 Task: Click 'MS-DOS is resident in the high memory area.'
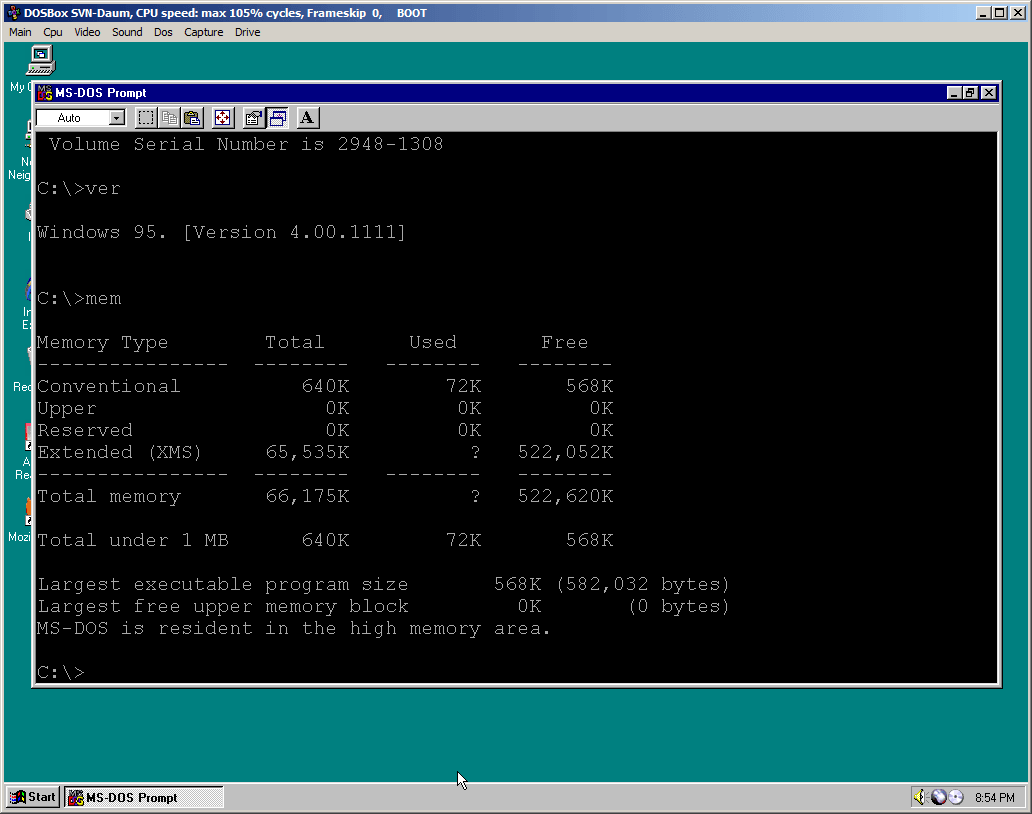coord(294,628)
